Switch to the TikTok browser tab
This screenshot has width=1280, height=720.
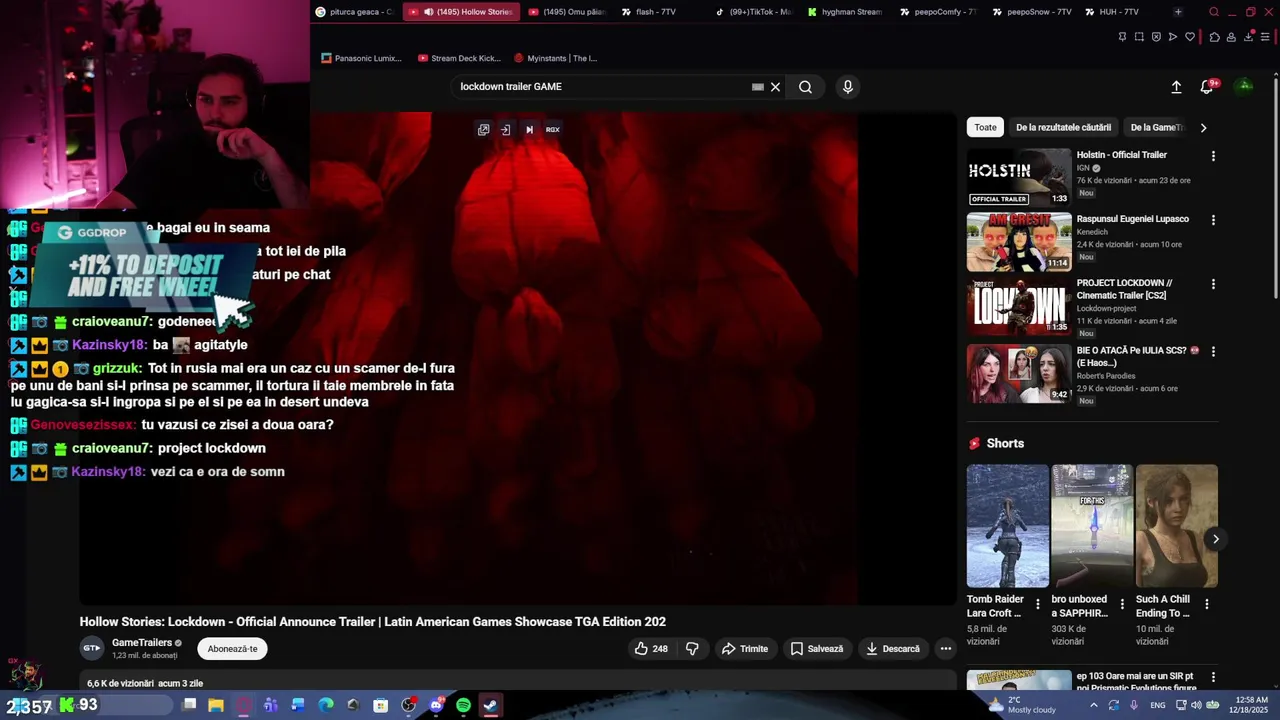click(754, 12)
